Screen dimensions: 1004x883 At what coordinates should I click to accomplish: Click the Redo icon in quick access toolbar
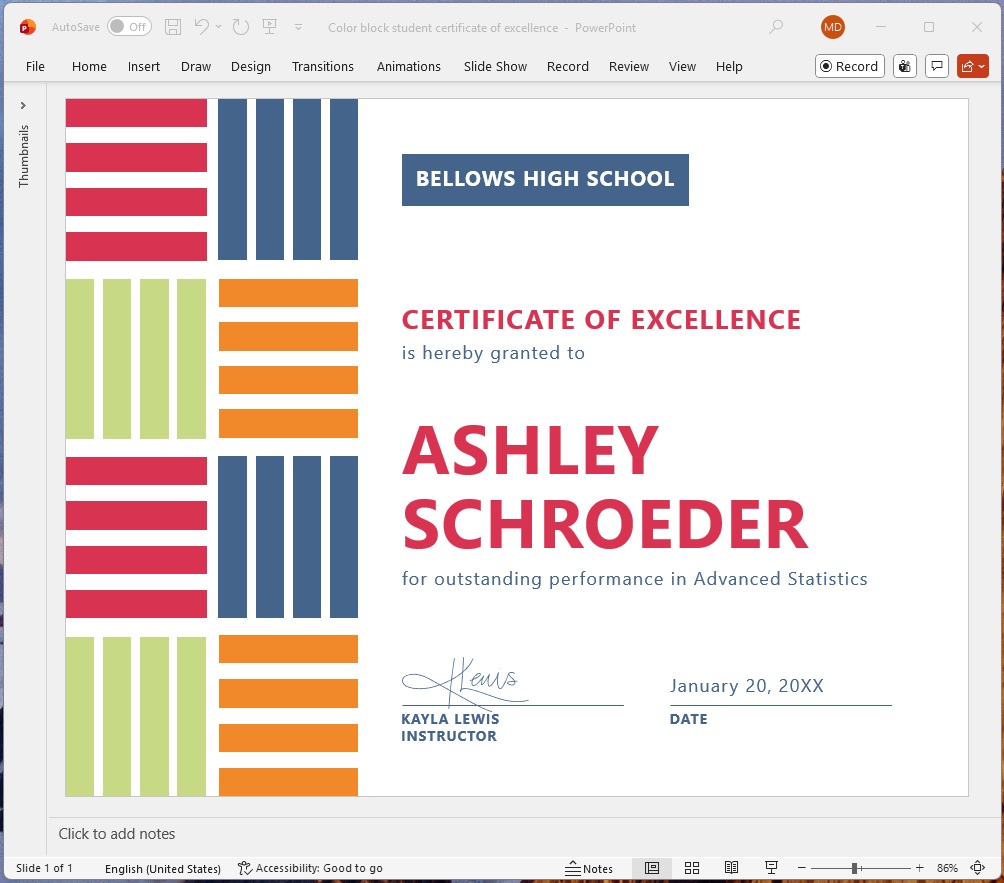241,27
